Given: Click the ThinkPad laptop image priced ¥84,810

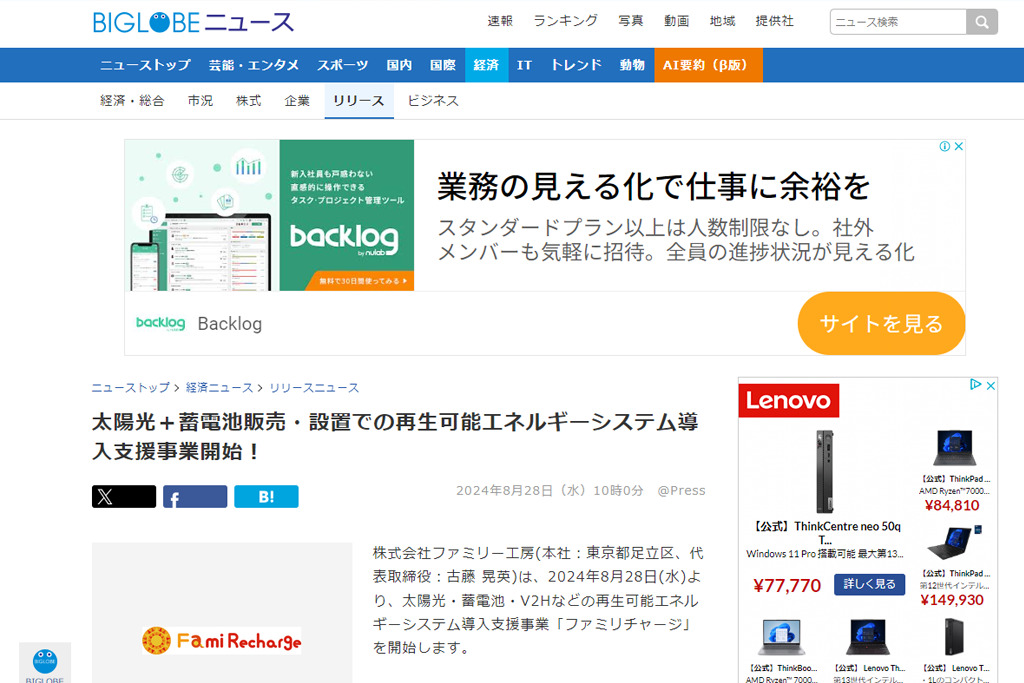Looking at the screenshot, I should pos(954,450).
